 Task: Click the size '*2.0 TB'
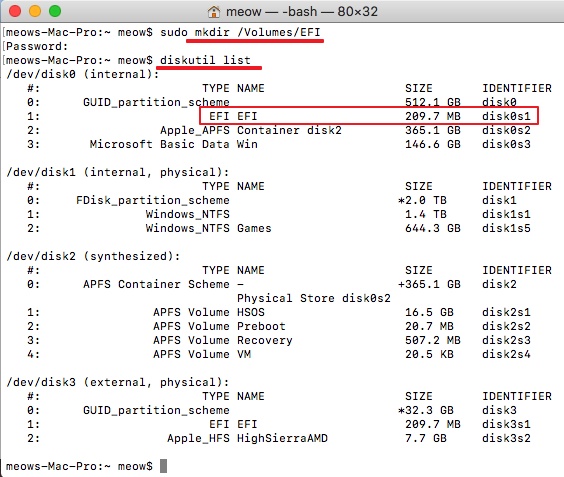[422, 200]
